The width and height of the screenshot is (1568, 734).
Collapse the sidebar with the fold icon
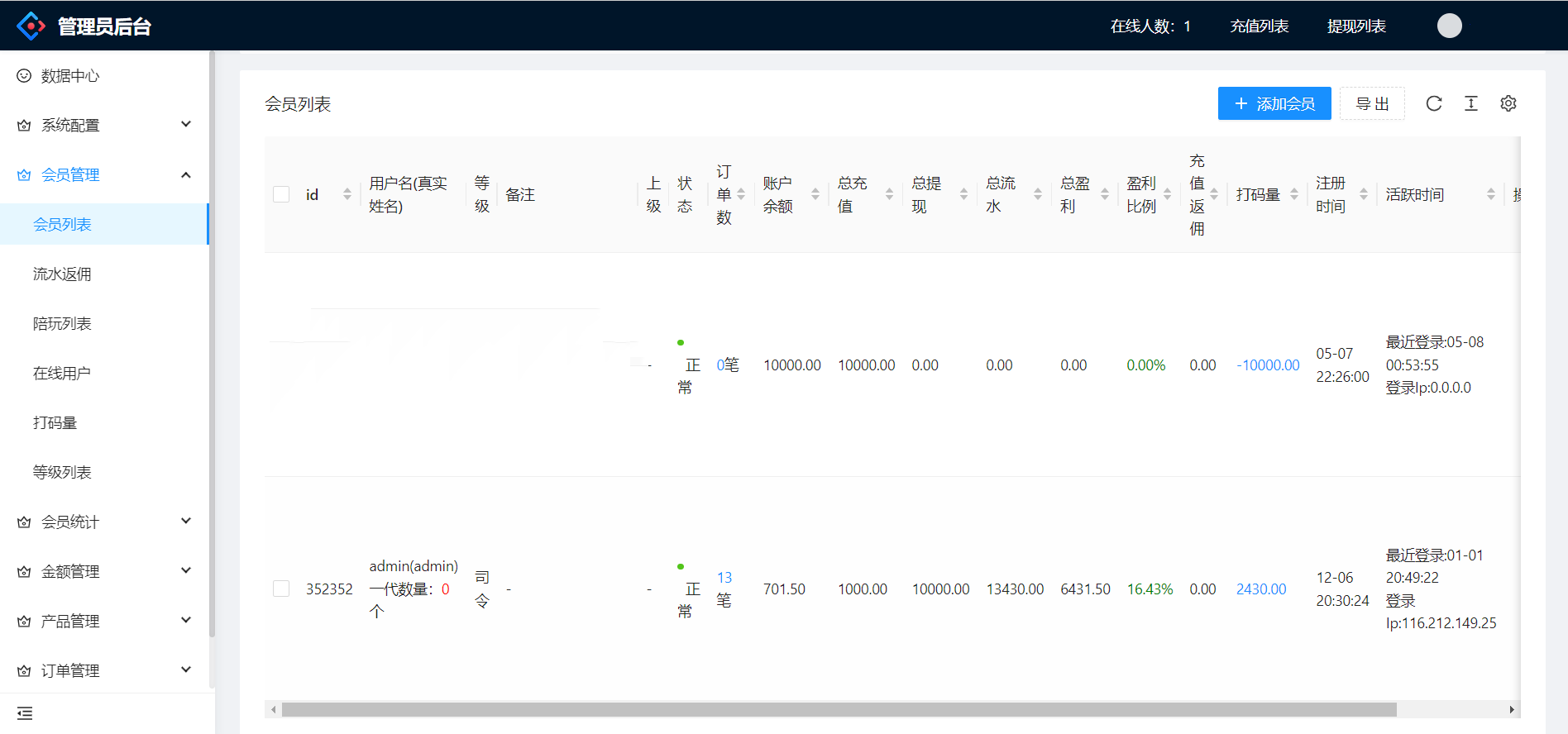click(x=25, y=713)
